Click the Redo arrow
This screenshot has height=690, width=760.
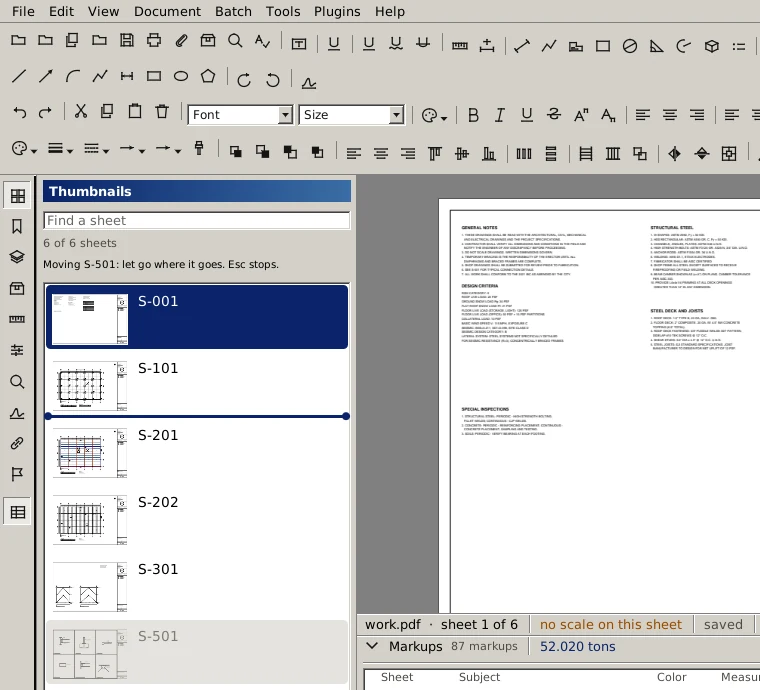(45, 112)
